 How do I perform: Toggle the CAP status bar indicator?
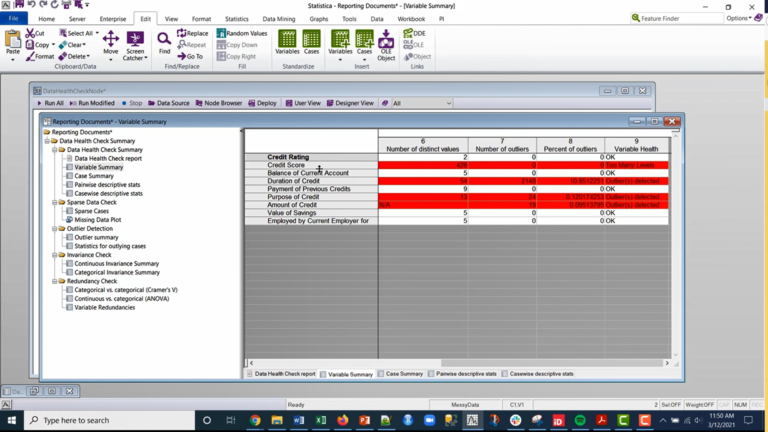pyautogui.click(x=724, y=405)
